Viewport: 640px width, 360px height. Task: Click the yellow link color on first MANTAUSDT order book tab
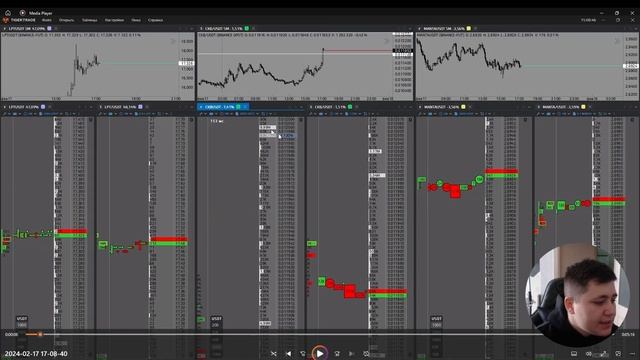(463, 107)
